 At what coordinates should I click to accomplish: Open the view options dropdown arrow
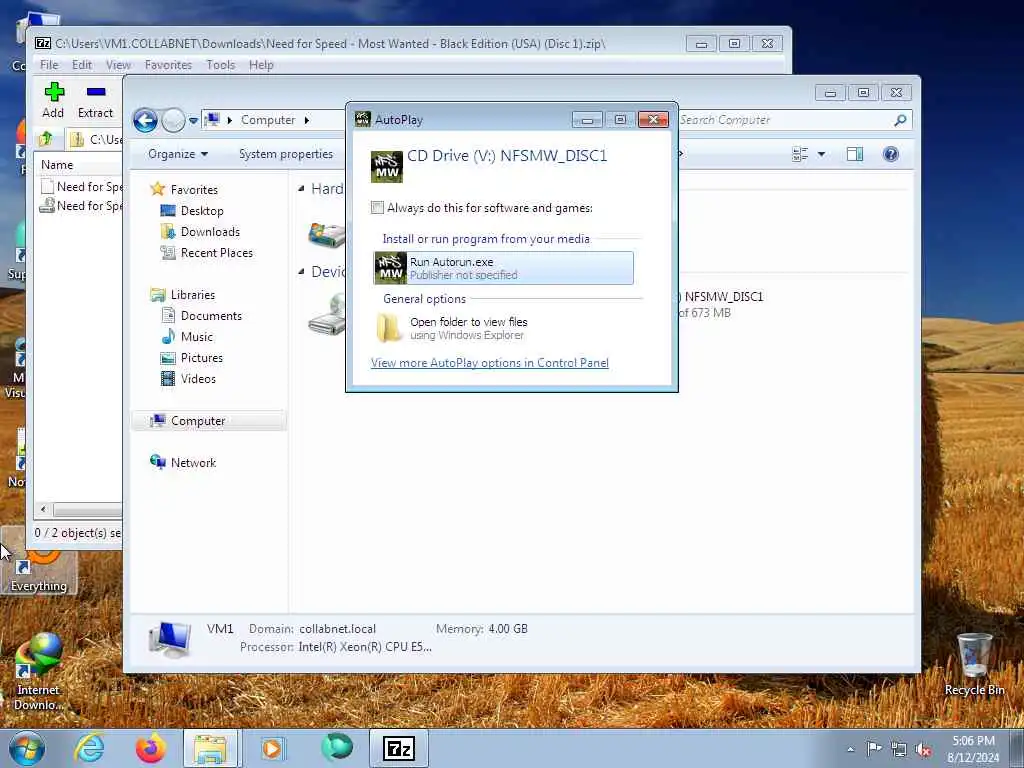(x=822, y=154)
